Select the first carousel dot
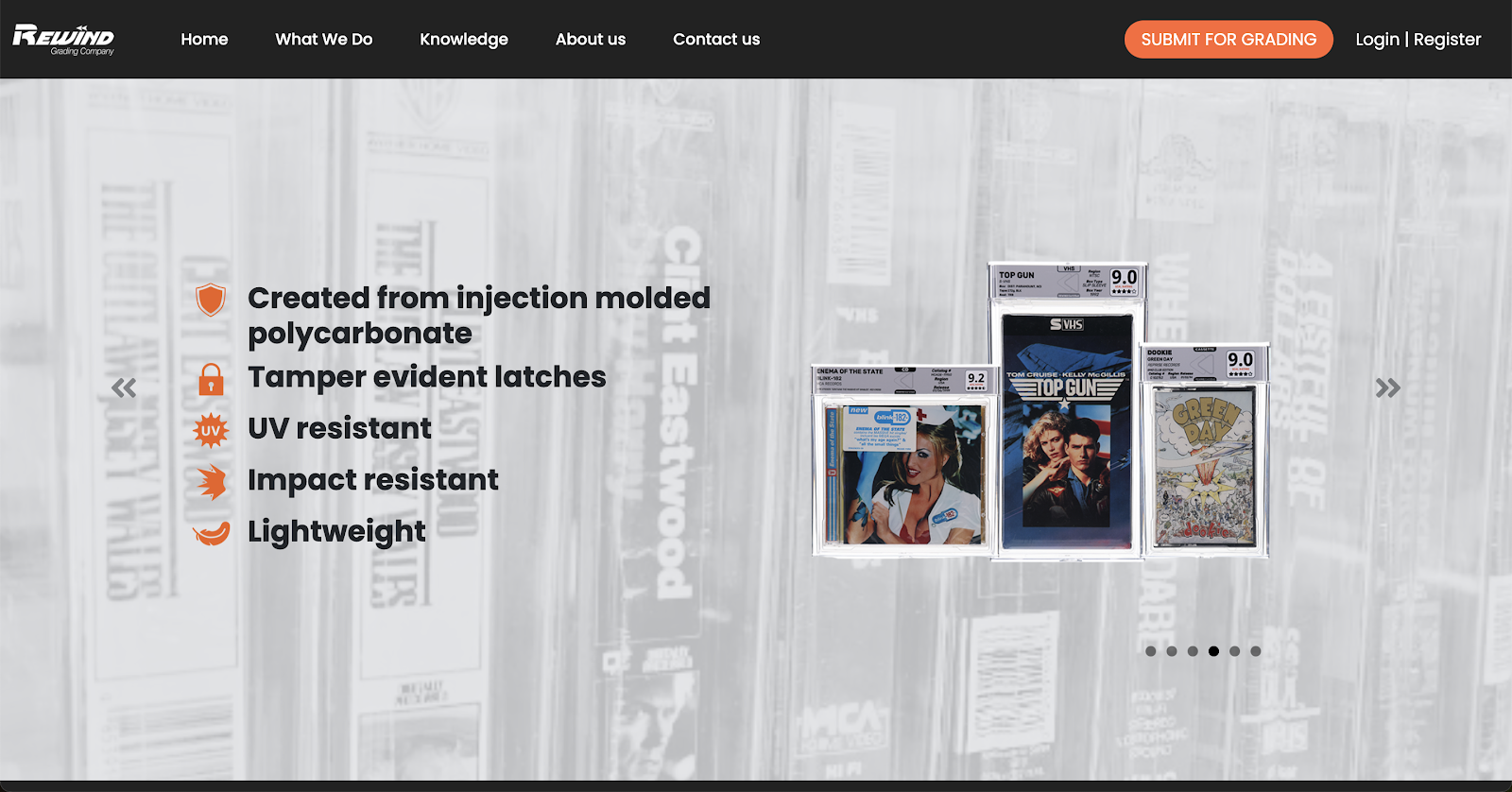Viewport: 1512px width, 792px height. click(x=1150, y=651)
